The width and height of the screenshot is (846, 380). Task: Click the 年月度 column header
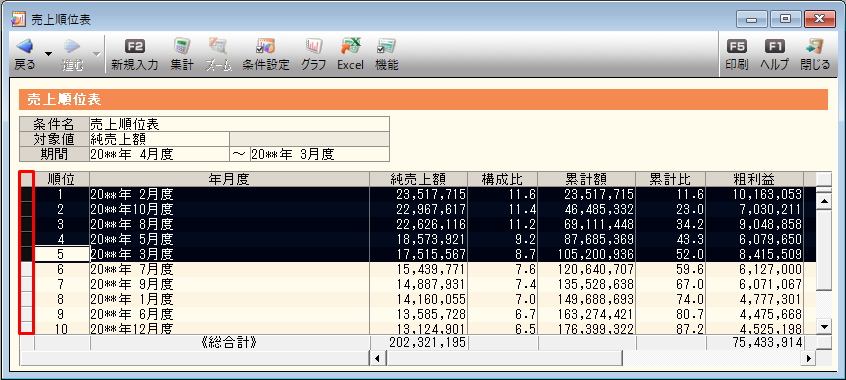pyautogui.click(x=229, y=179)
